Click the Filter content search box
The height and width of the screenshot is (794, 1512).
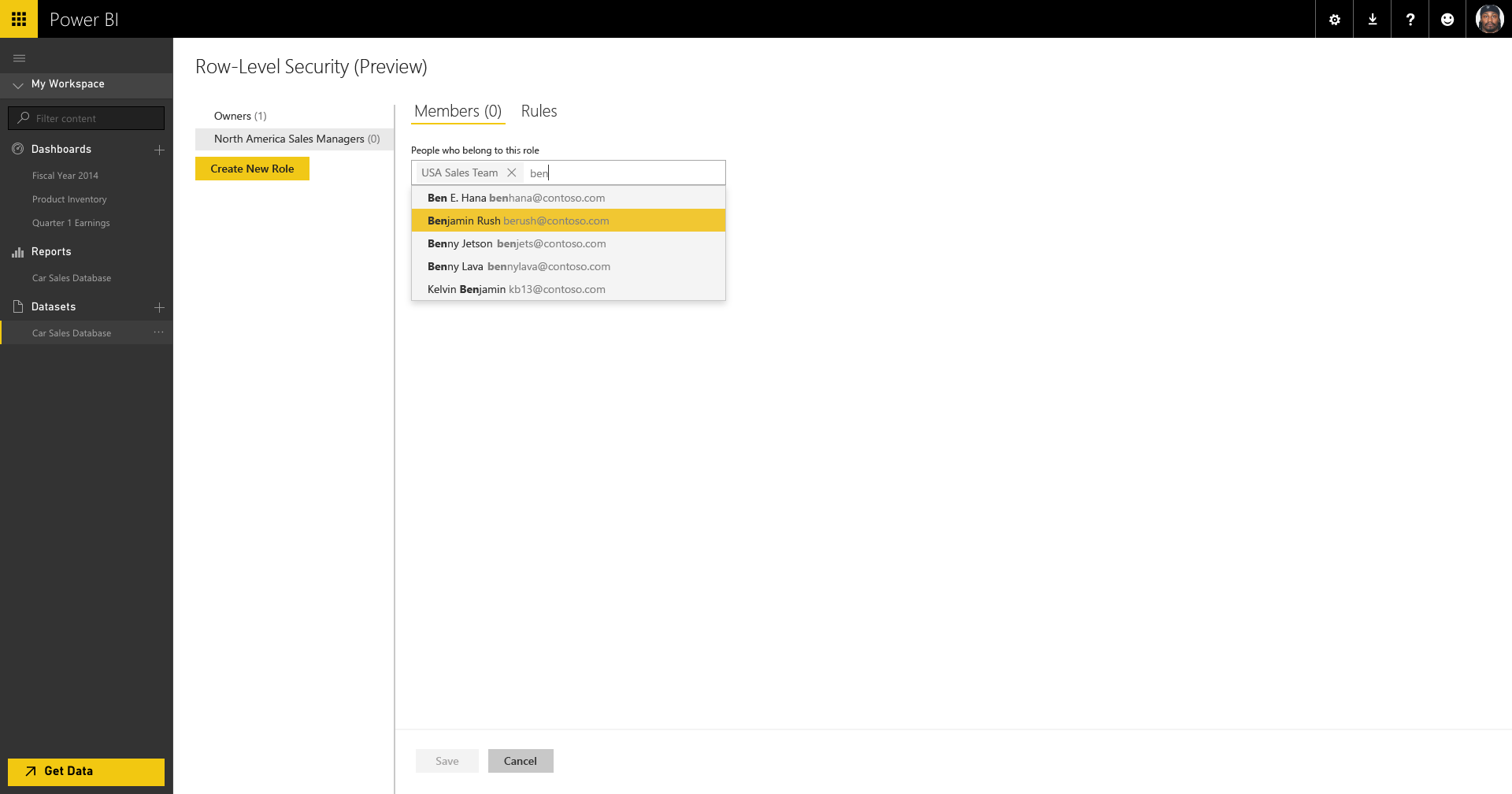tap(87, 118)
